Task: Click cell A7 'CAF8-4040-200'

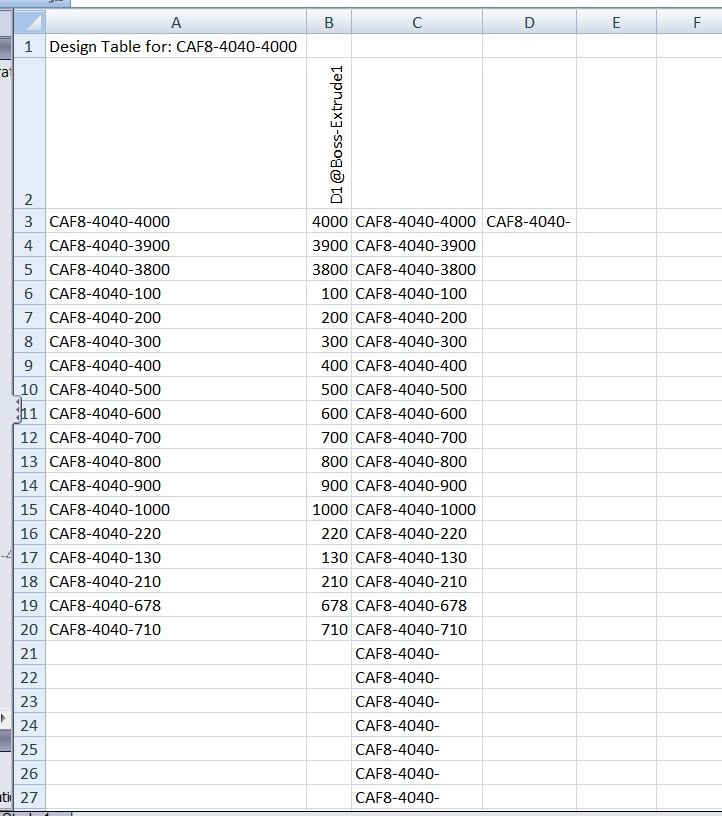Action: pos(176,317)
